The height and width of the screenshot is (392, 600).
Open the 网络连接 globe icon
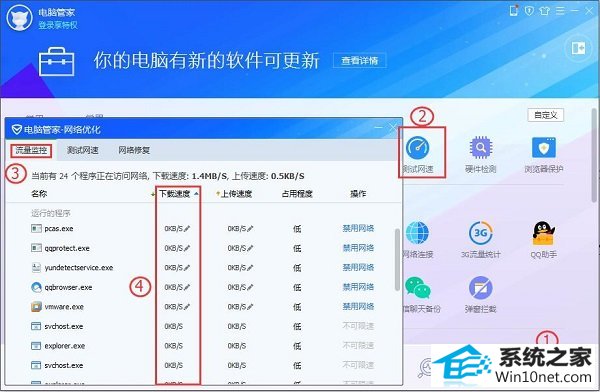click(x=417, y=233)
